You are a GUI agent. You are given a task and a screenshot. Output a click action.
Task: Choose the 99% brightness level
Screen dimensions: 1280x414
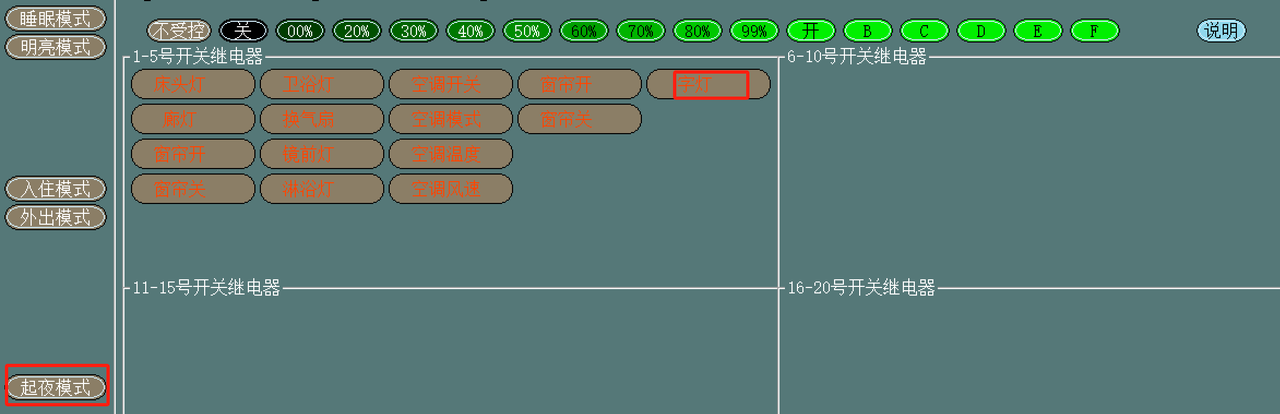[x=754, y=31]
